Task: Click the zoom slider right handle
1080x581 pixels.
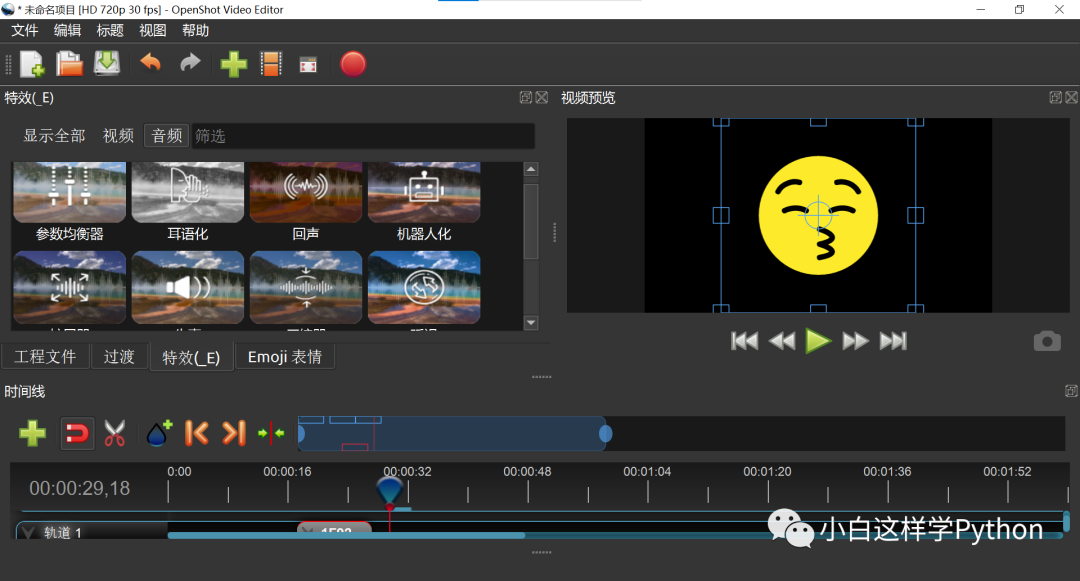Action: [605, 434]
